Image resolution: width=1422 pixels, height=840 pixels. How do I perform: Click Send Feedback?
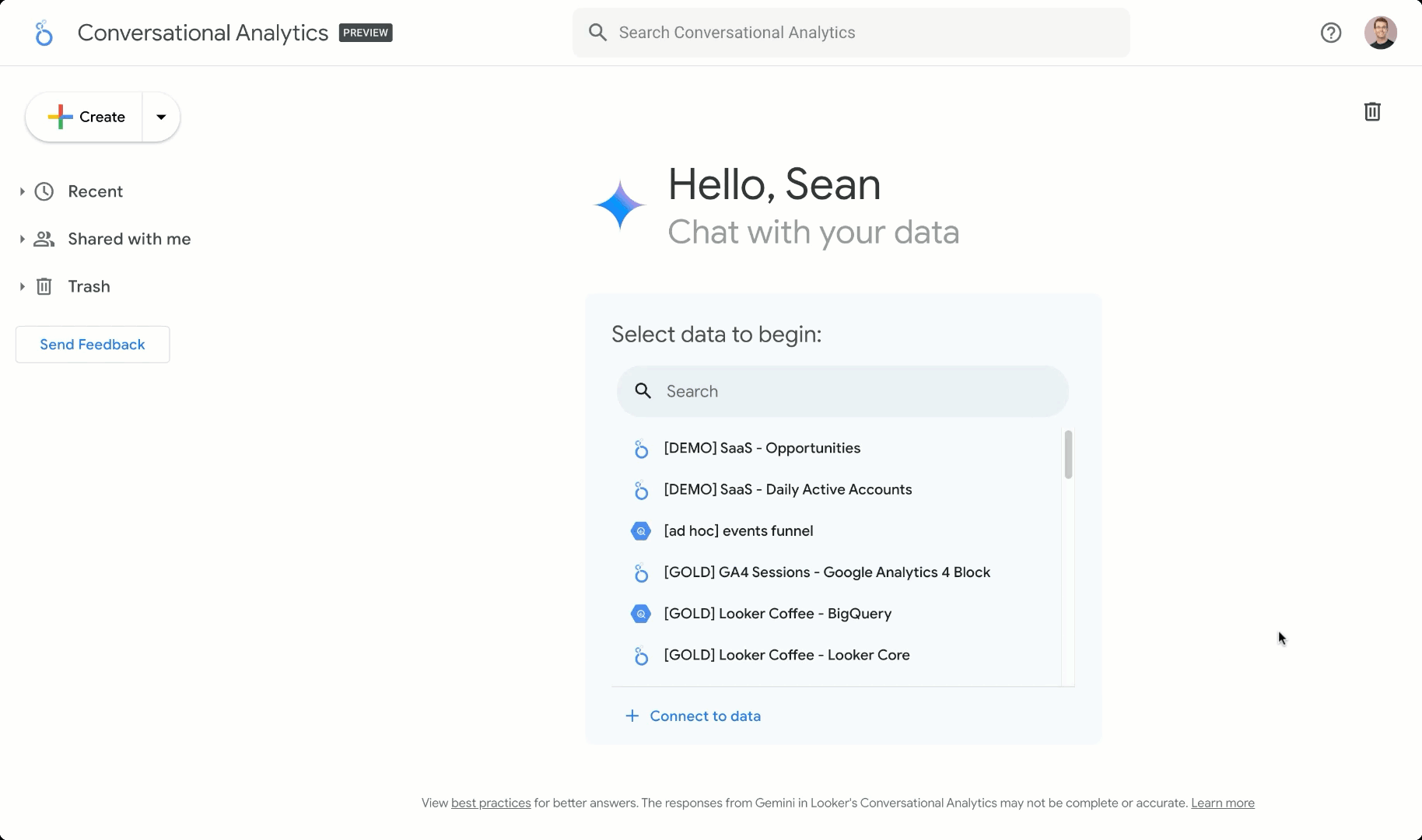coord(92,345)
